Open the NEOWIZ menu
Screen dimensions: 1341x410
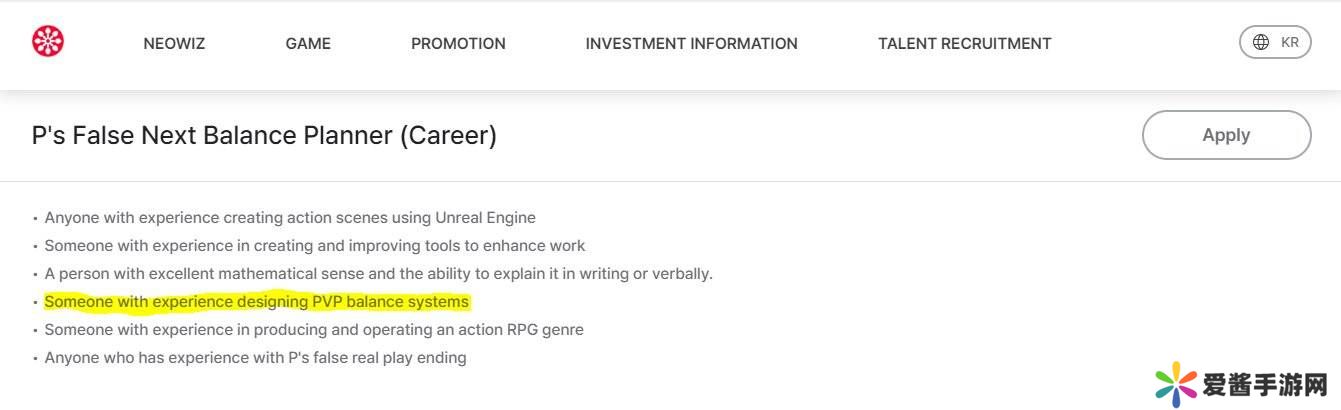174,44
